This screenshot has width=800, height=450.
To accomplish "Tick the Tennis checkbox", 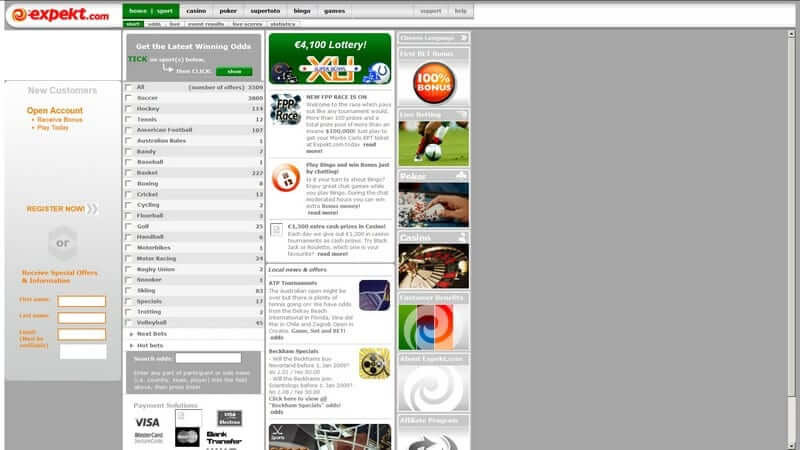I will click(129, 119).
